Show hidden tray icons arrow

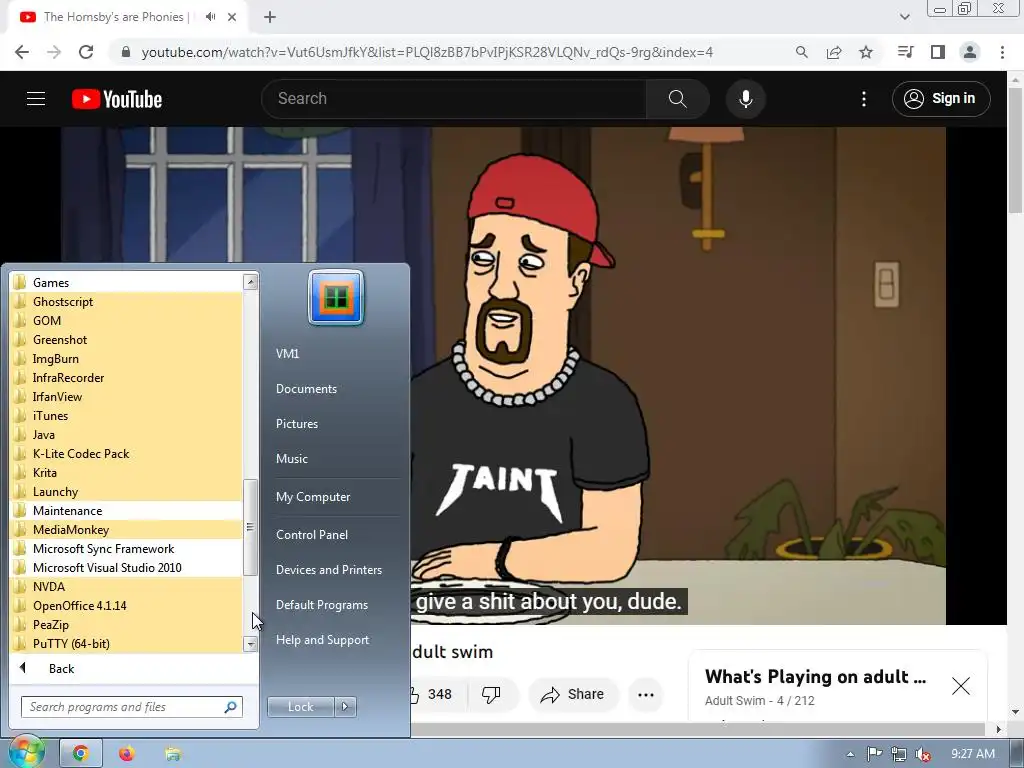[850, 754]
